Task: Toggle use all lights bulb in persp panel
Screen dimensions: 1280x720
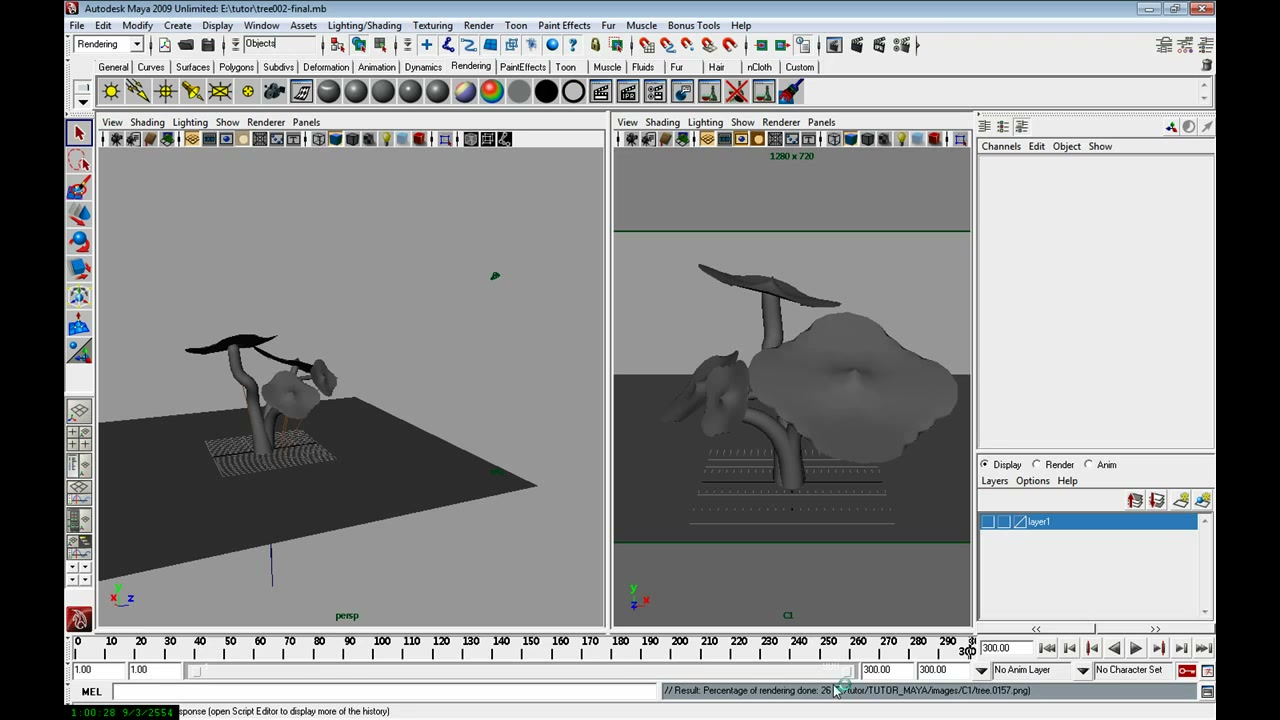Action: coord(386,139)
